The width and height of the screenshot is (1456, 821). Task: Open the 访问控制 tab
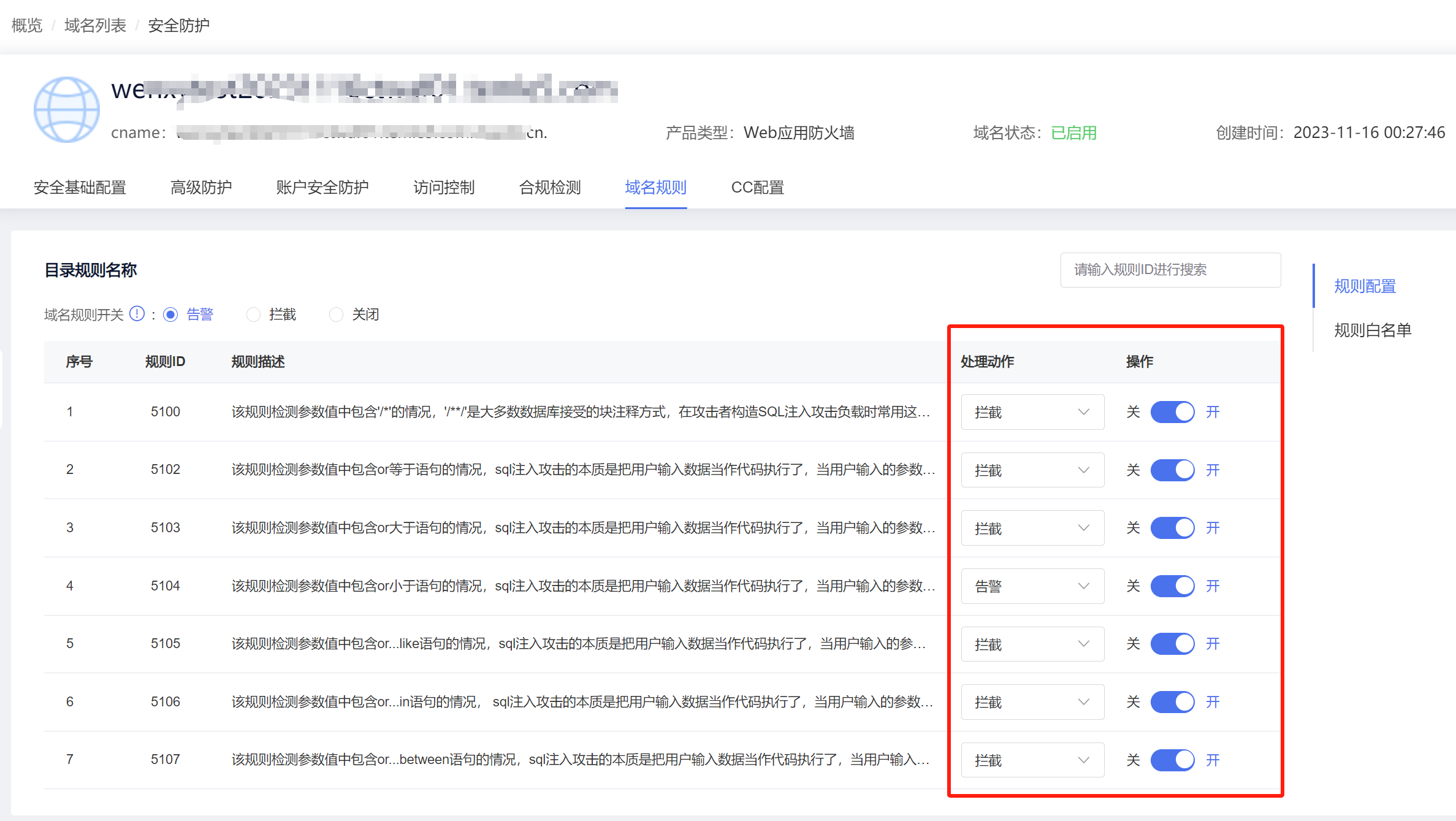444,188
